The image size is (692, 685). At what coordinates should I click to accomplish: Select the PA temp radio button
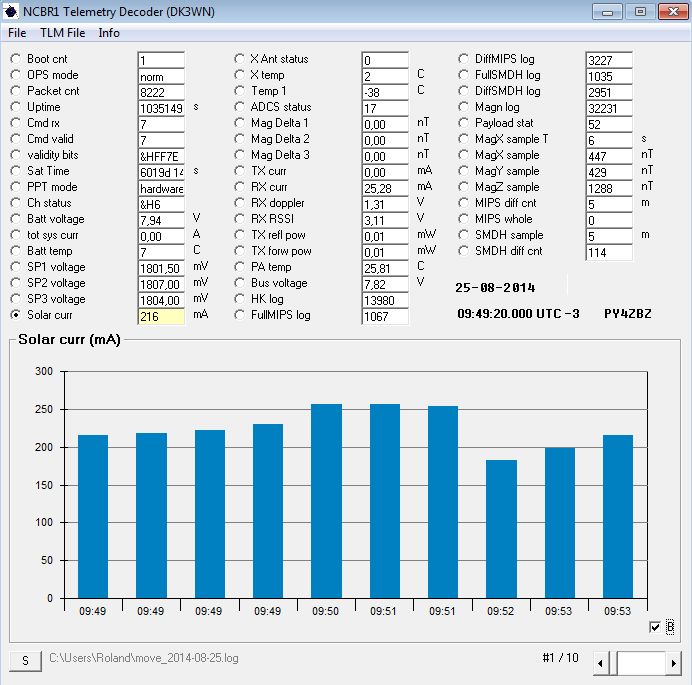pos(239,267)
